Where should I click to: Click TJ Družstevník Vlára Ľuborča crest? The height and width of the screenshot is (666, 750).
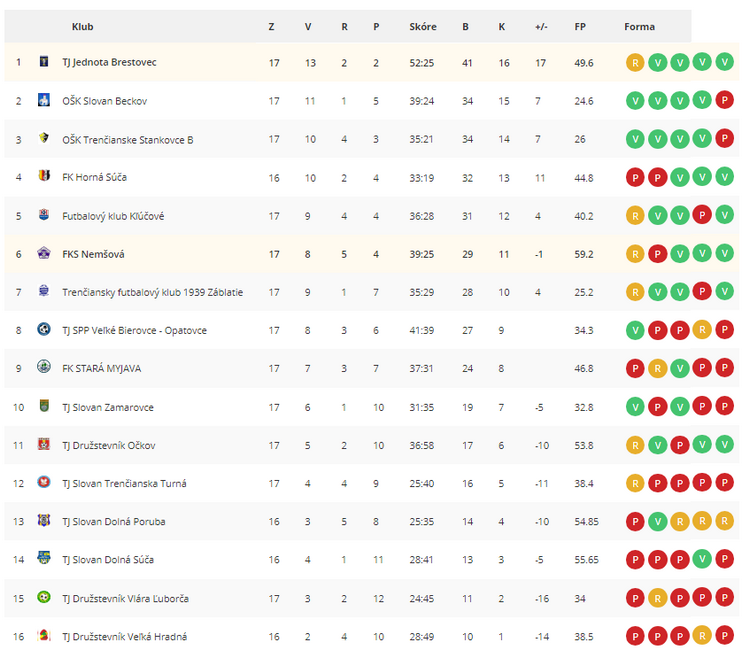pos(44,597)
